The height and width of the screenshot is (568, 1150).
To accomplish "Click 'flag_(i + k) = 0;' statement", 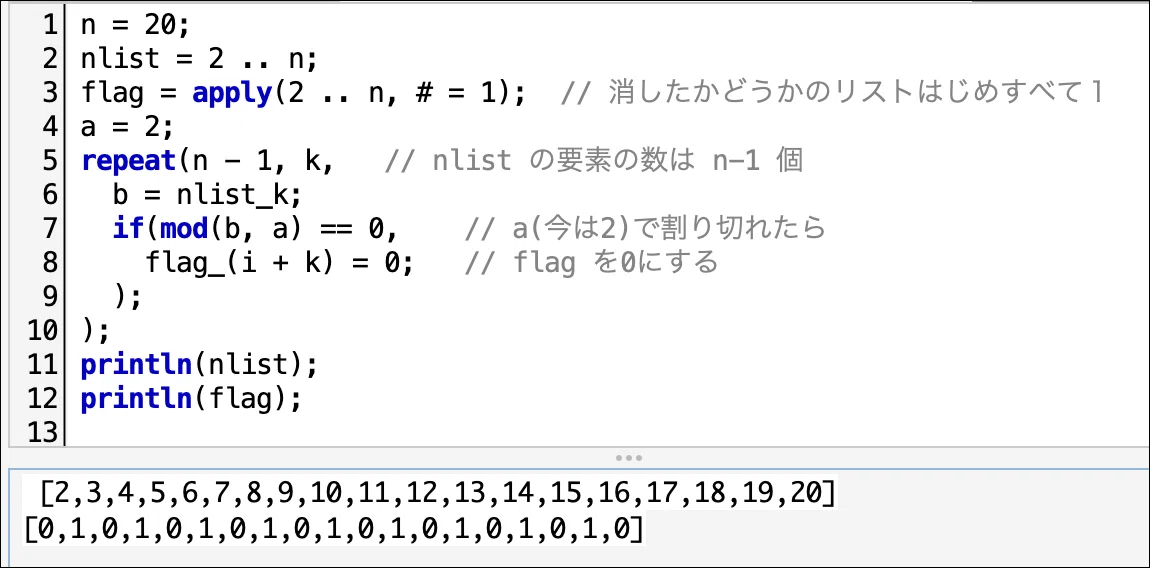I will click(279, 263).
